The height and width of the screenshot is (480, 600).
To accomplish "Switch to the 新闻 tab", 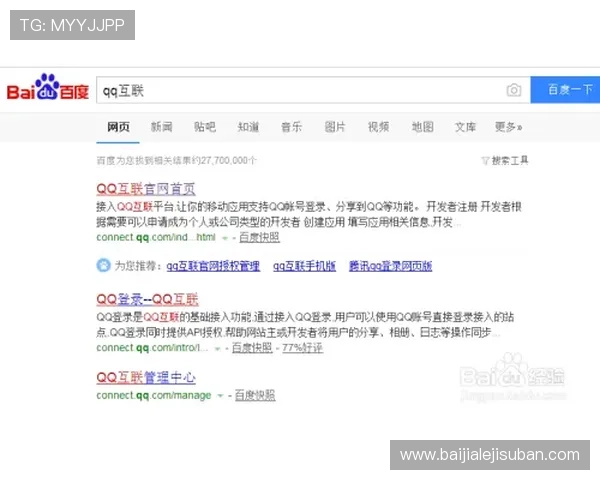I will [161, 127].
